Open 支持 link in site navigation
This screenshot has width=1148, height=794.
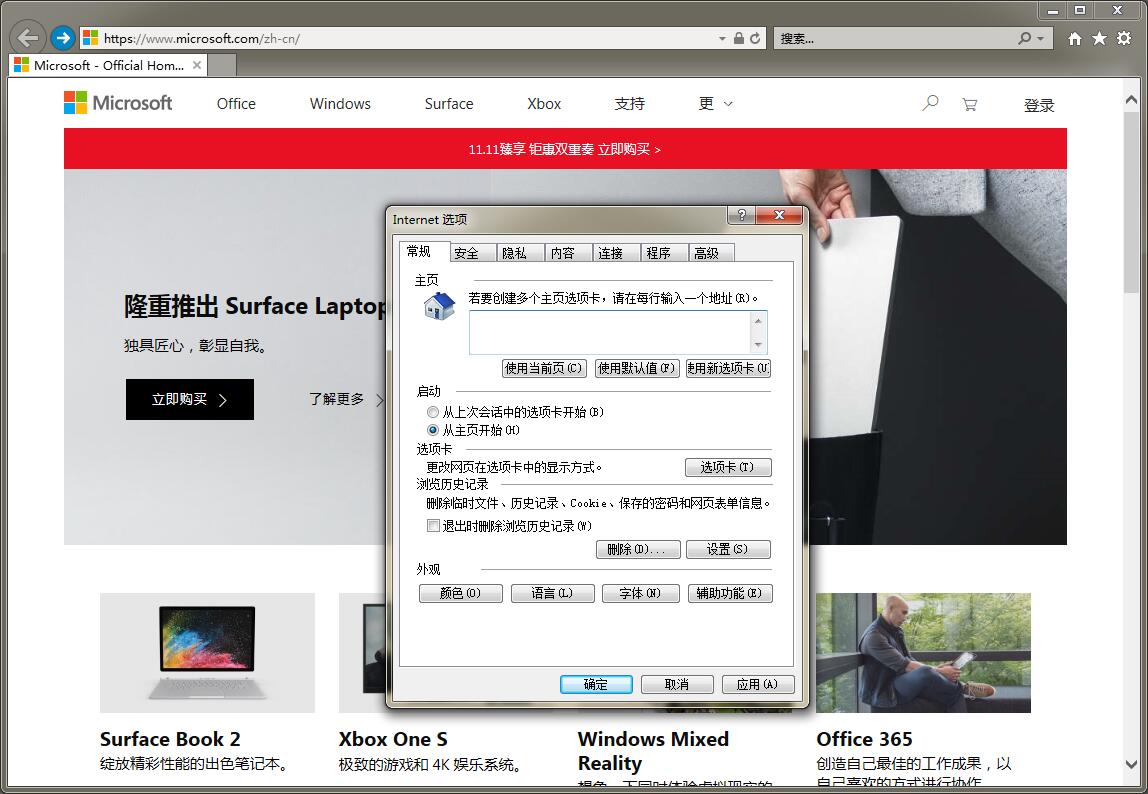coord(630,104)
